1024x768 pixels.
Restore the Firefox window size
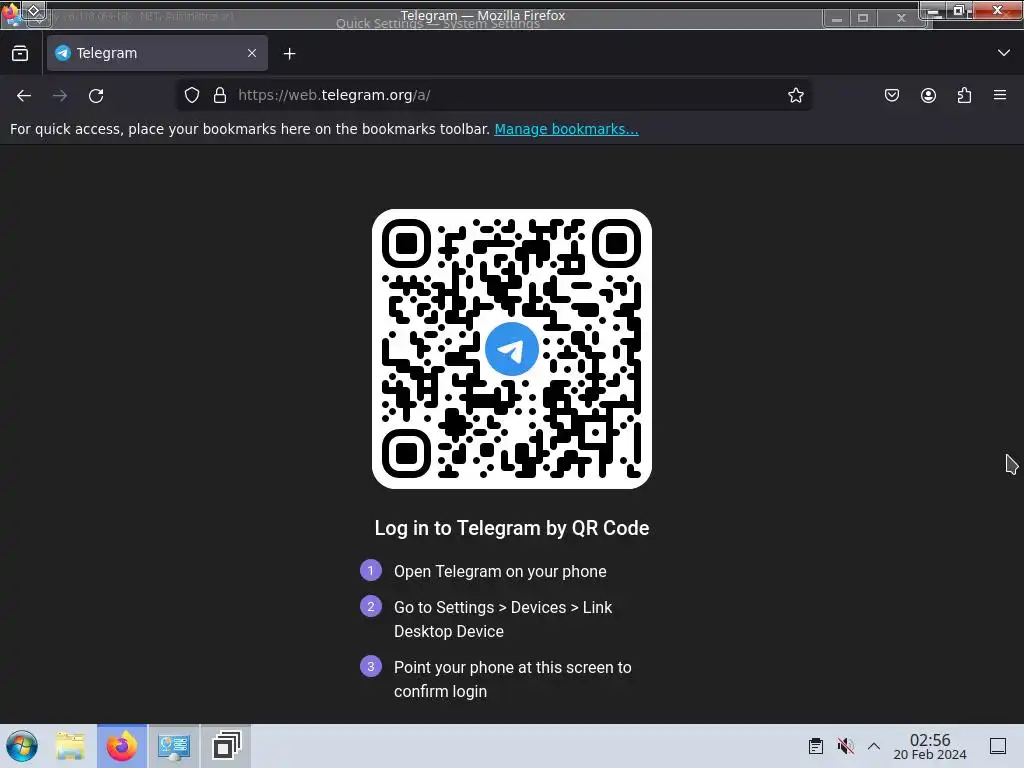[959, 10]
